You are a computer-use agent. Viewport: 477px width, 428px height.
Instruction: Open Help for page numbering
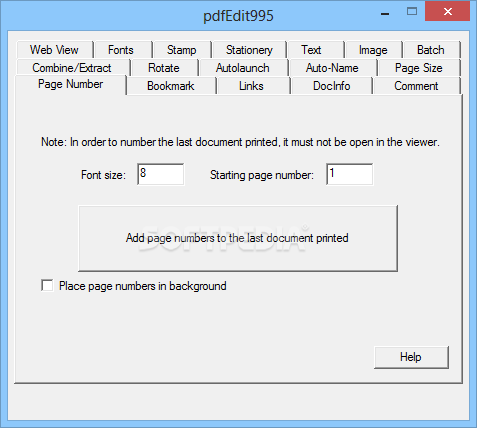411,357
